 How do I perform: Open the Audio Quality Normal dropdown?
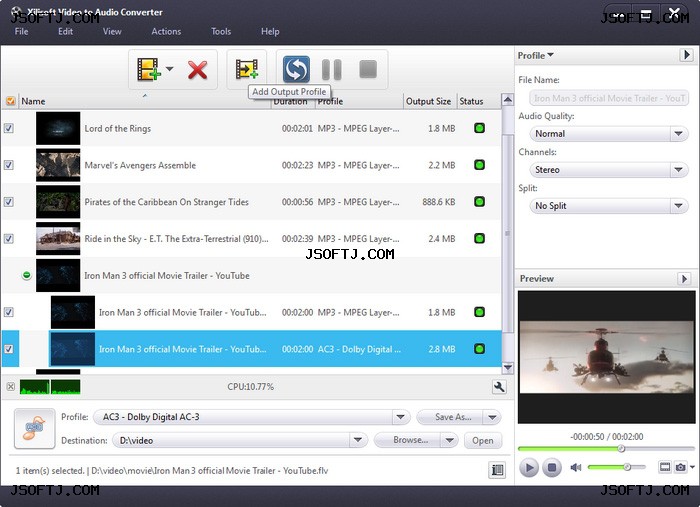[679, 134]
